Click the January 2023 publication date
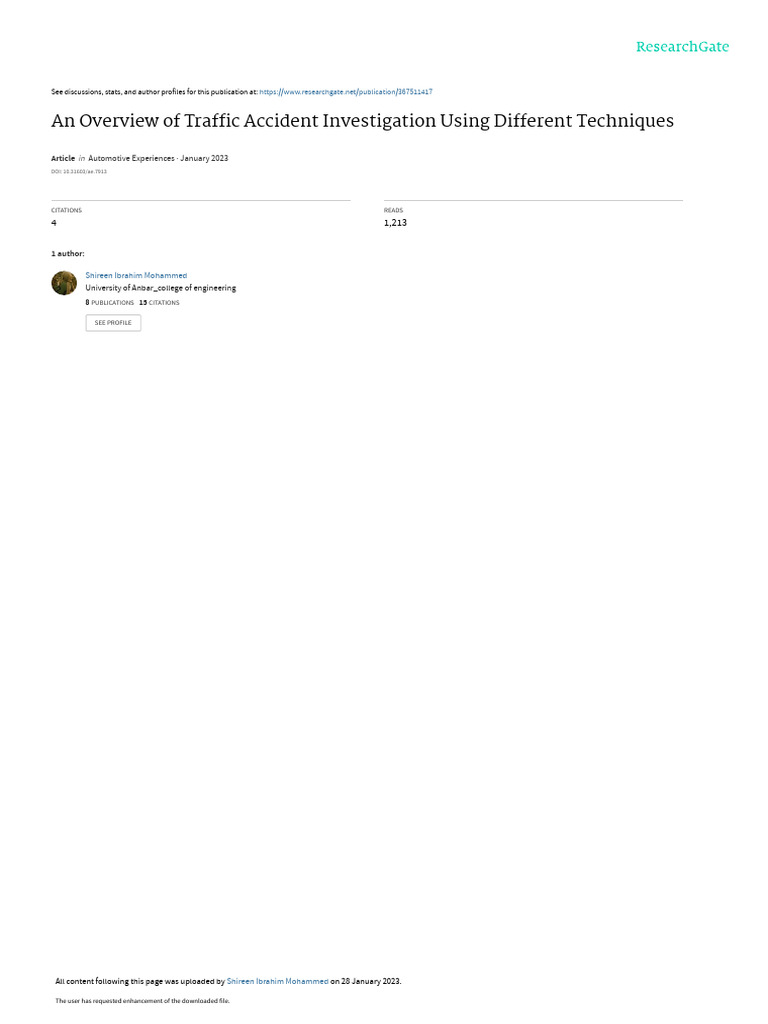This screenshot has width=768, height=1024. [x=204, y=158]
